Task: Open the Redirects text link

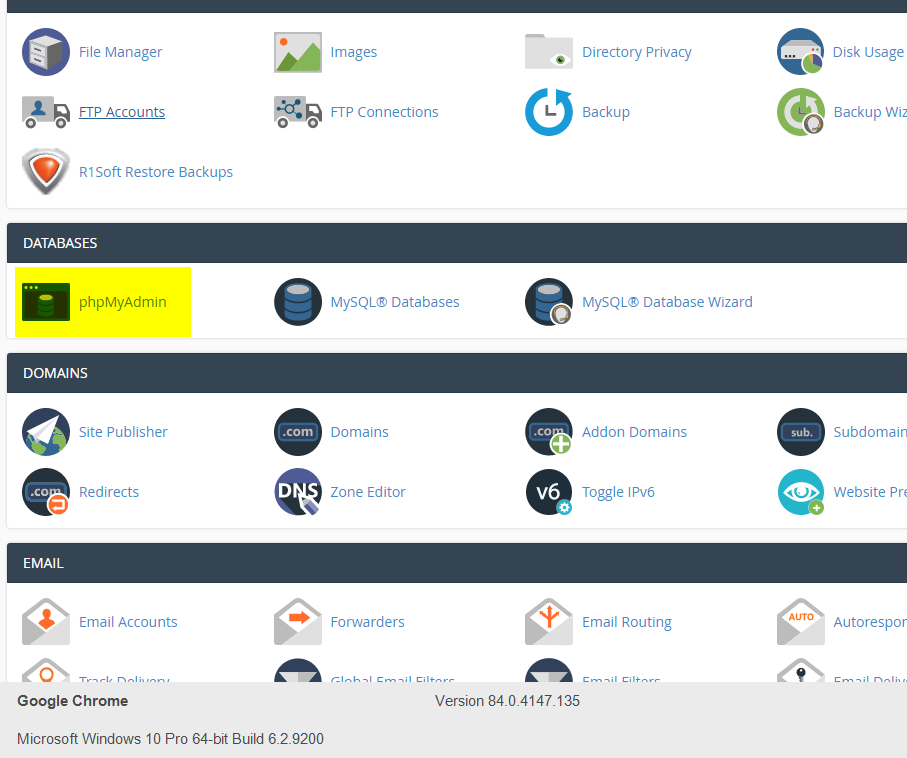Action: pyautogui.click(x=109, y=492)
